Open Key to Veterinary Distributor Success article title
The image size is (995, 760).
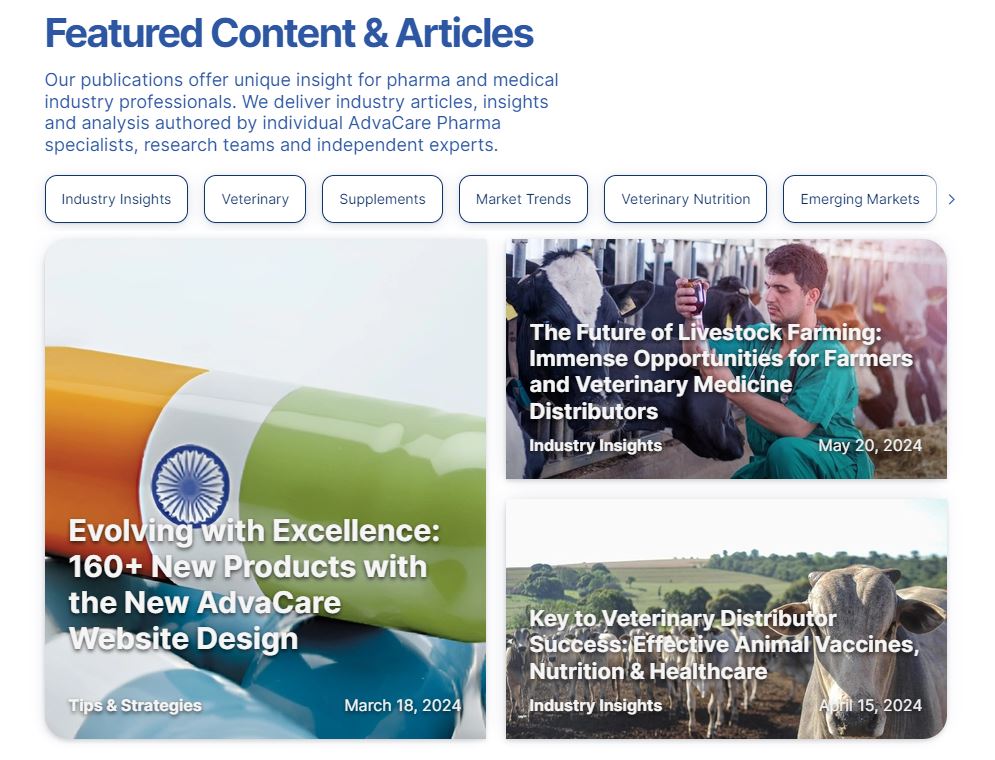[x=724, y=645]
